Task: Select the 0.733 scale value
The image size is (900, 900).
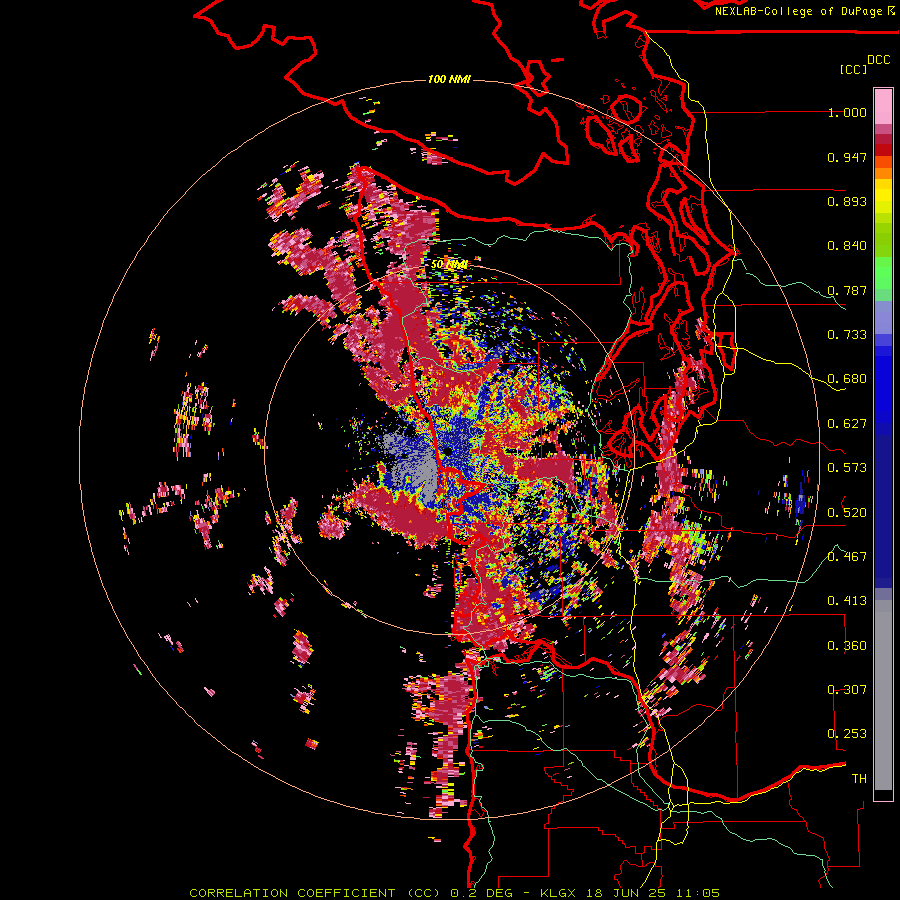Action: (847, 335)
